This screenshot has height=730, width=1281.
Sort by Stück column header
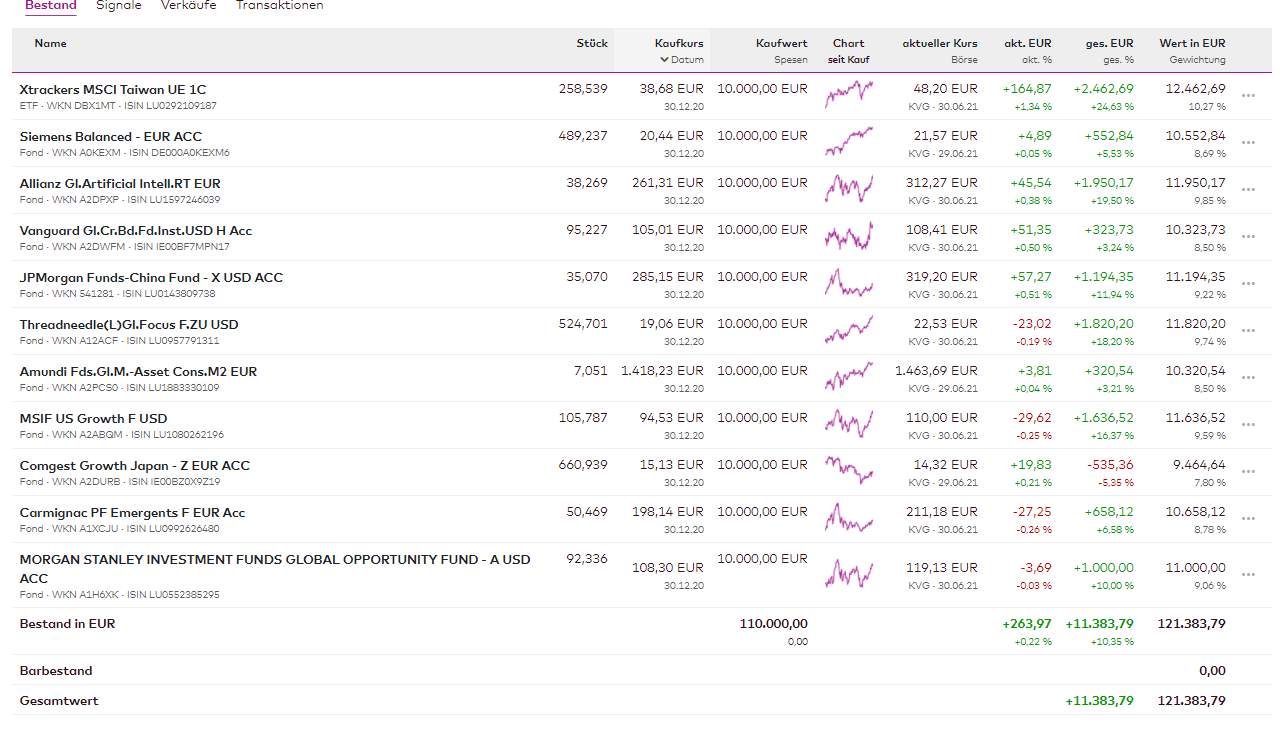tap(592, 43)
